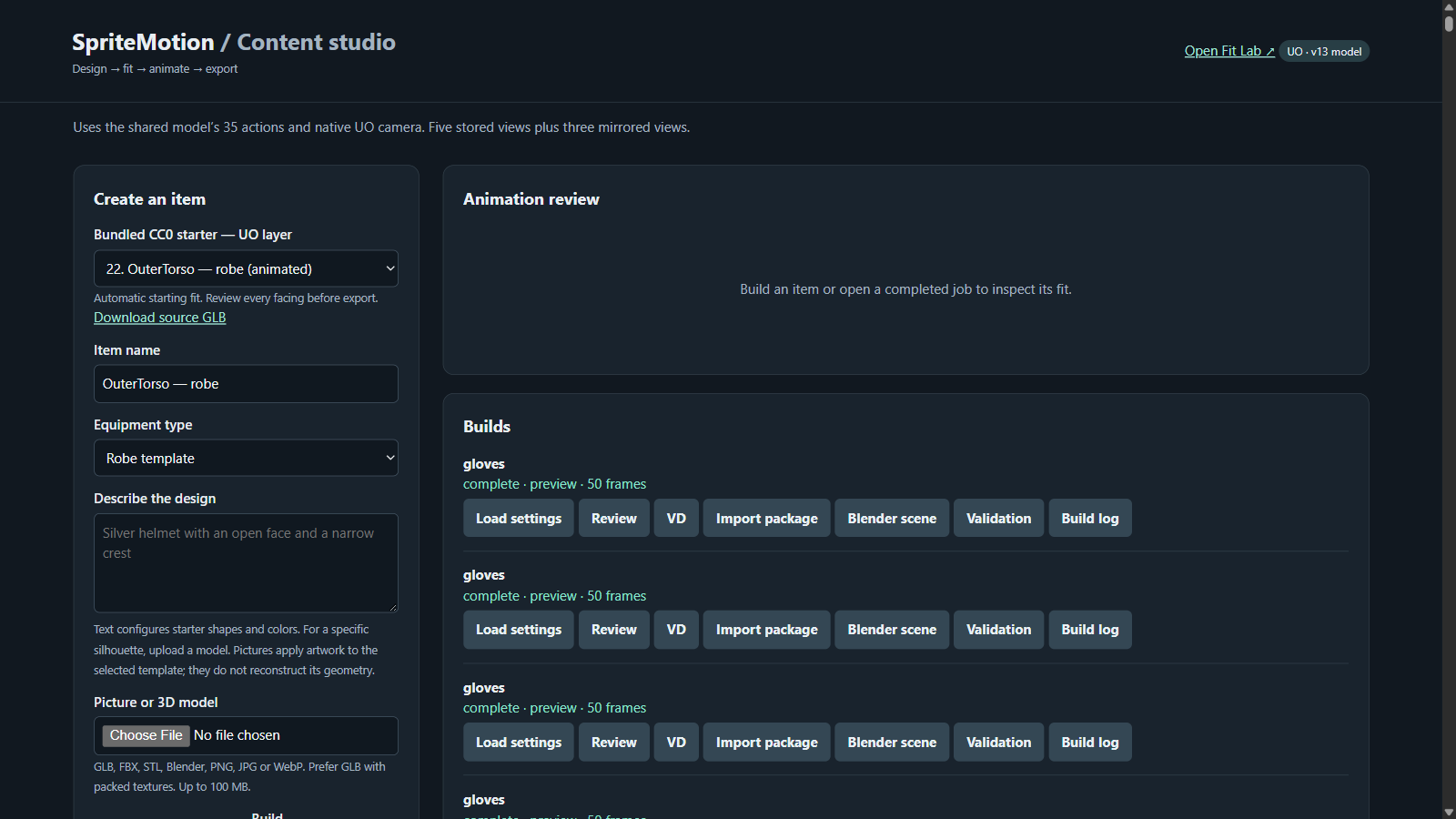Open Blender scene of first gloves build

click(x=892, y=518)
